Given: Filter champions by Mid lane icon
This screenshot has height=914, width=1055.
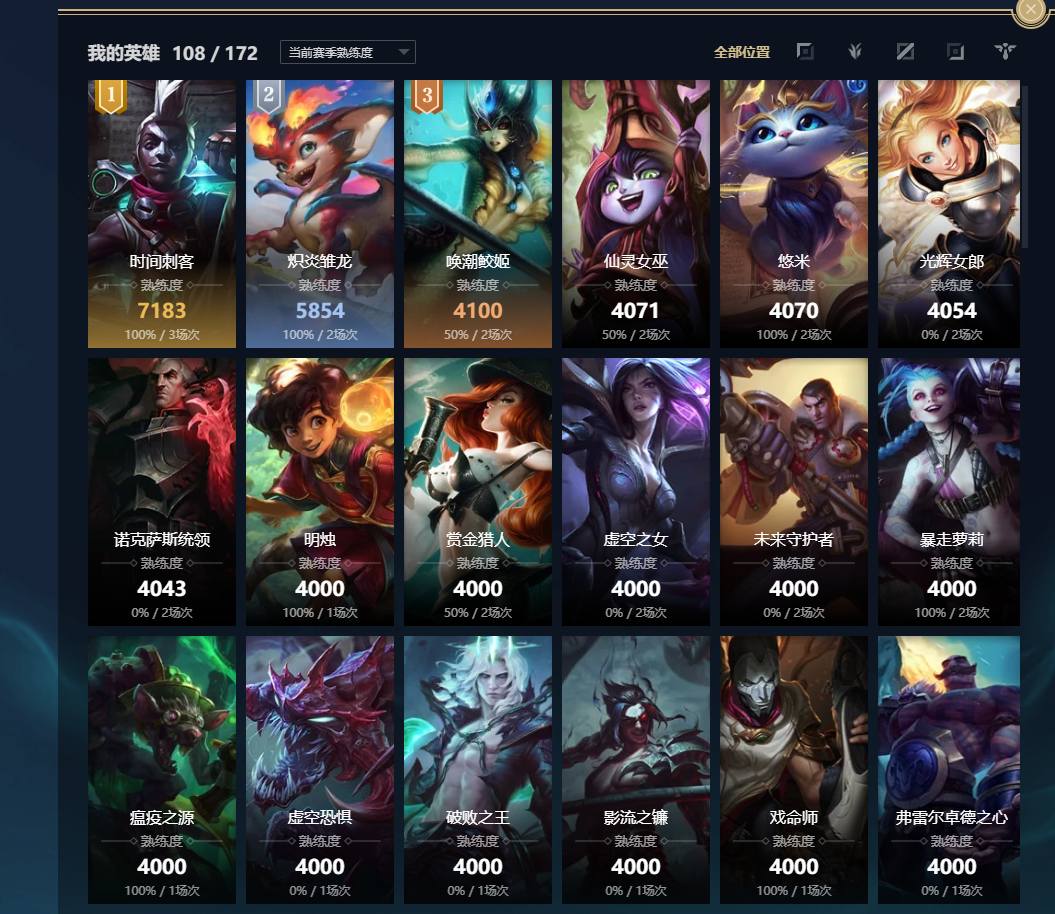Looking at the screenshot, I should (905, 52).
